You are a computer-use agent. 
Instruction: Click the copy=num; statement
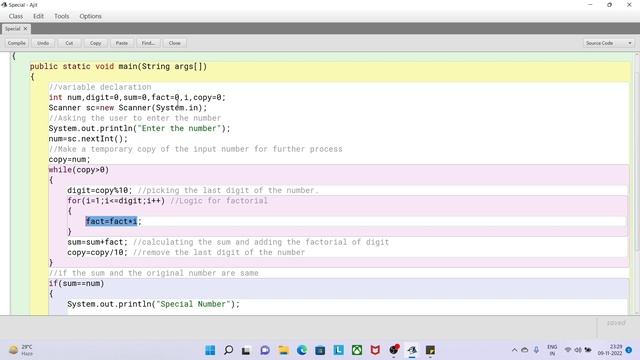pos(69,160)
